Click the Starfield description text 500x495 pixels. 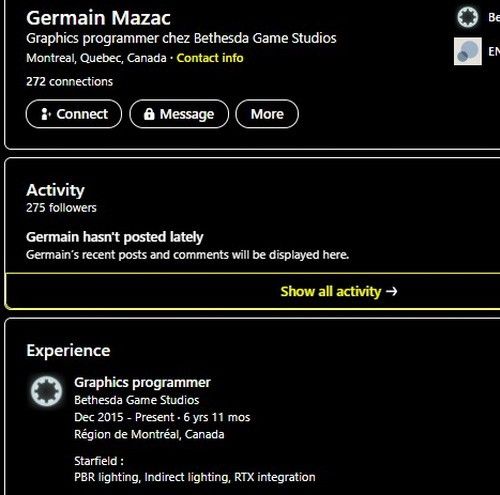pos(195,469)
